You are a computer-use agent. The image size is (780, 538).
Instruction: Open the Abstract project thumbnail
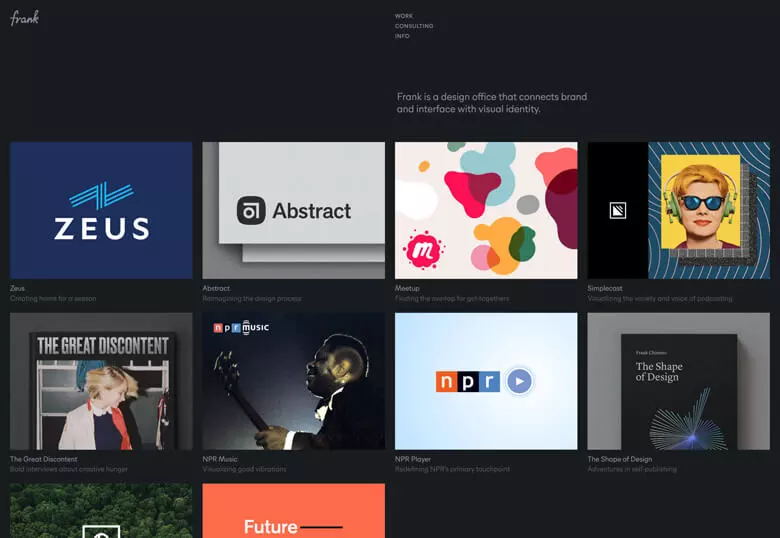click(293, 210)
